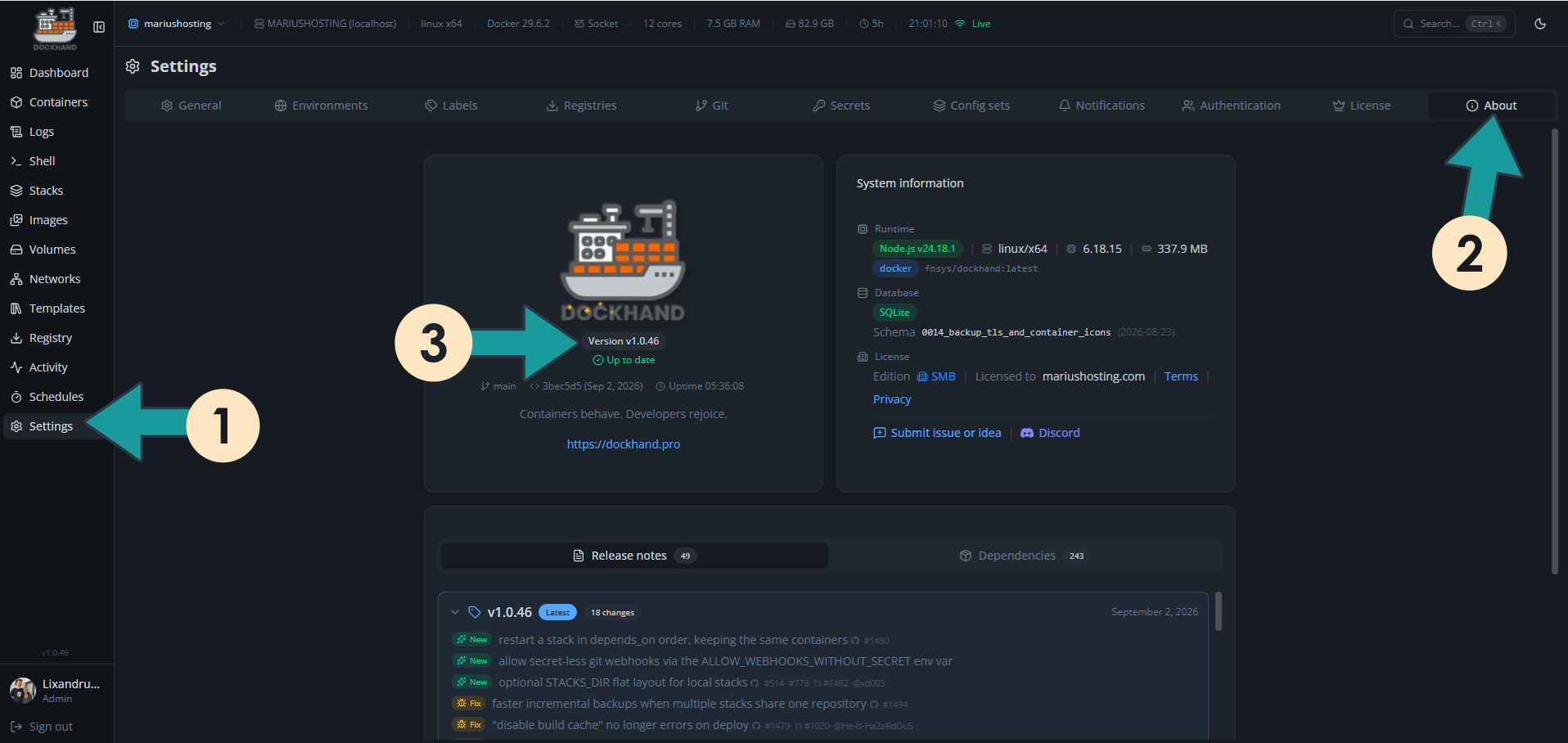Switch to the Secrets tab
Image resolution: width=1568 pixels, height=743 pixels.
point(841,106)
